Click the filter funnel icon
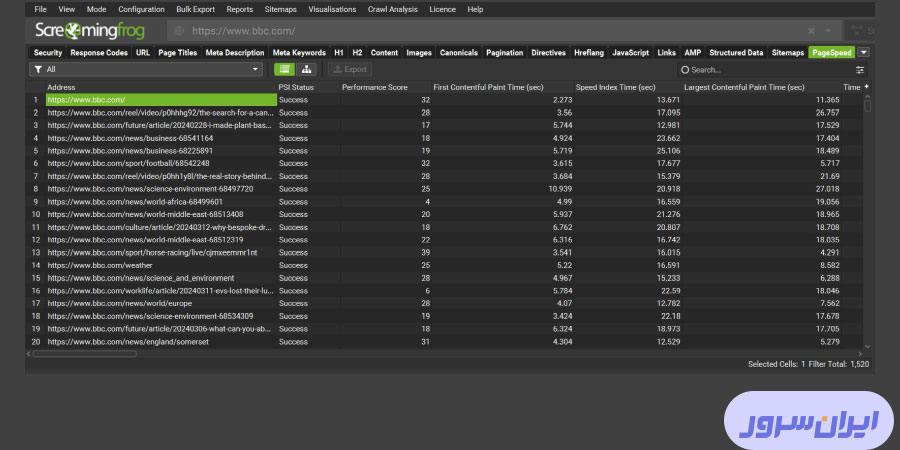This screenshot has width=900, height=450. [38, 70]
